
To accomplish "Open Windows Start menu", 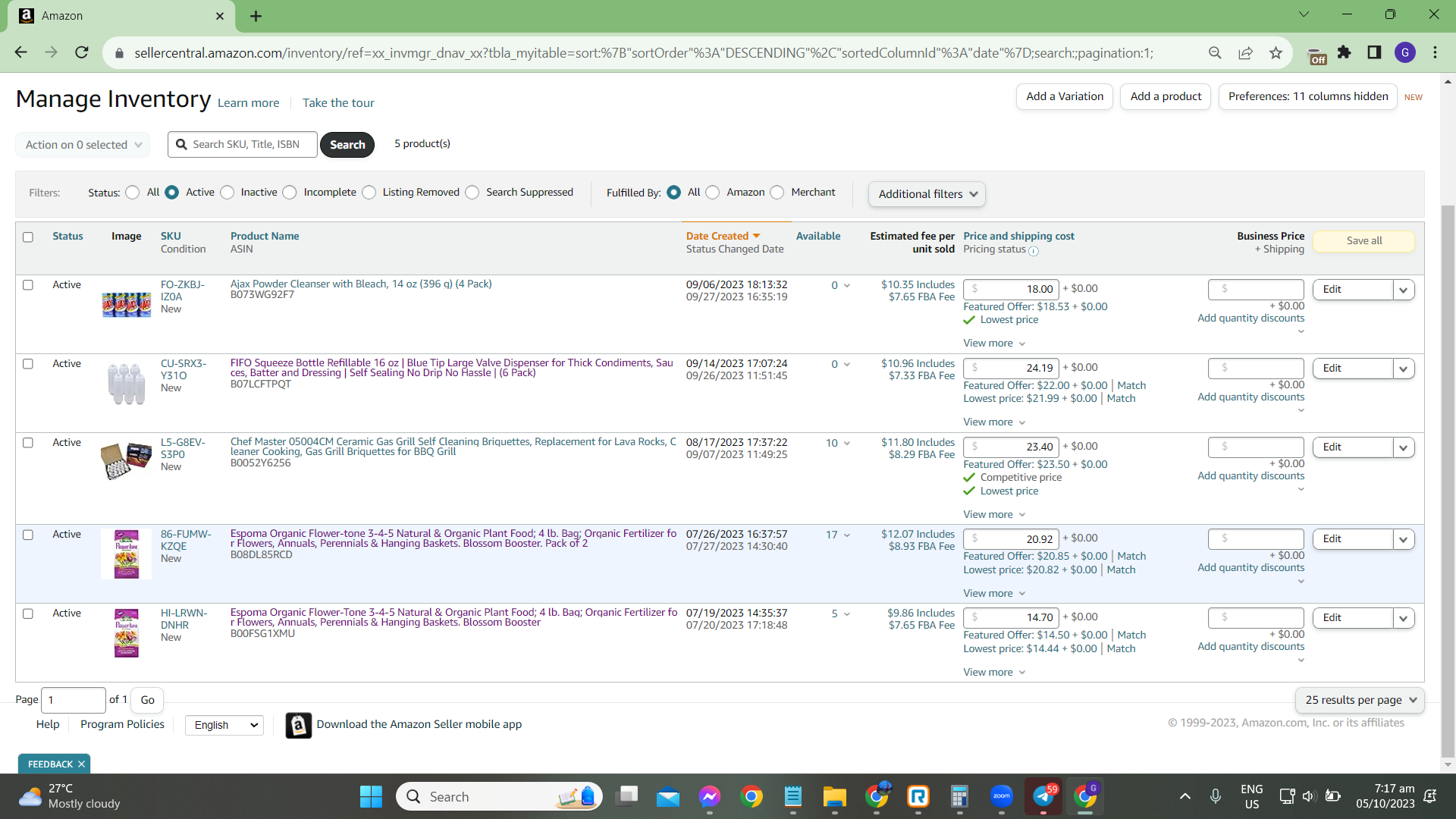I will [x=371, y=796].
